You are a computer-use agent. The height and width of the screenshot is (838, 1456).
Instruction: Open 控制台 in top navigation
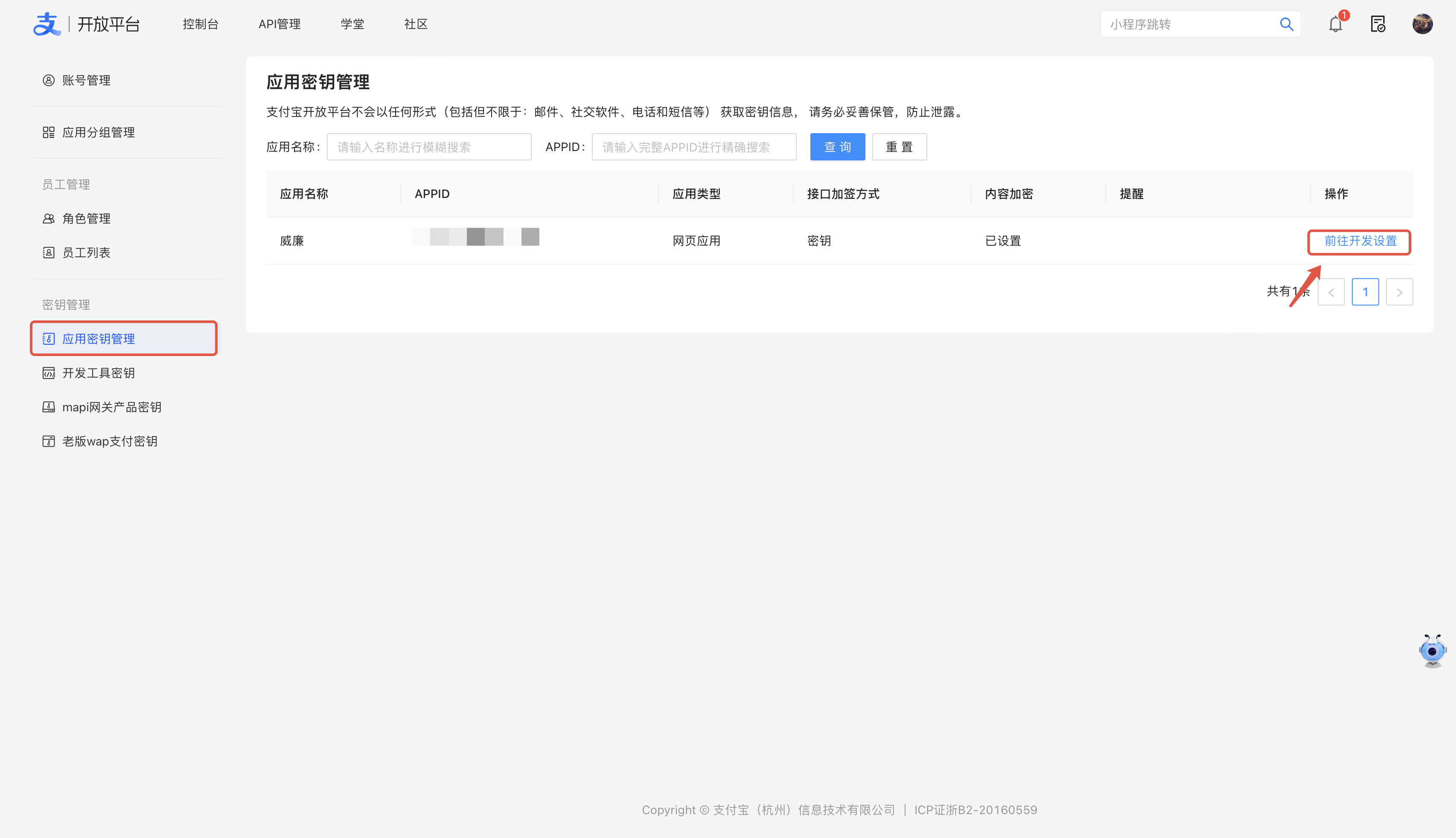click(x=200, y=24)
